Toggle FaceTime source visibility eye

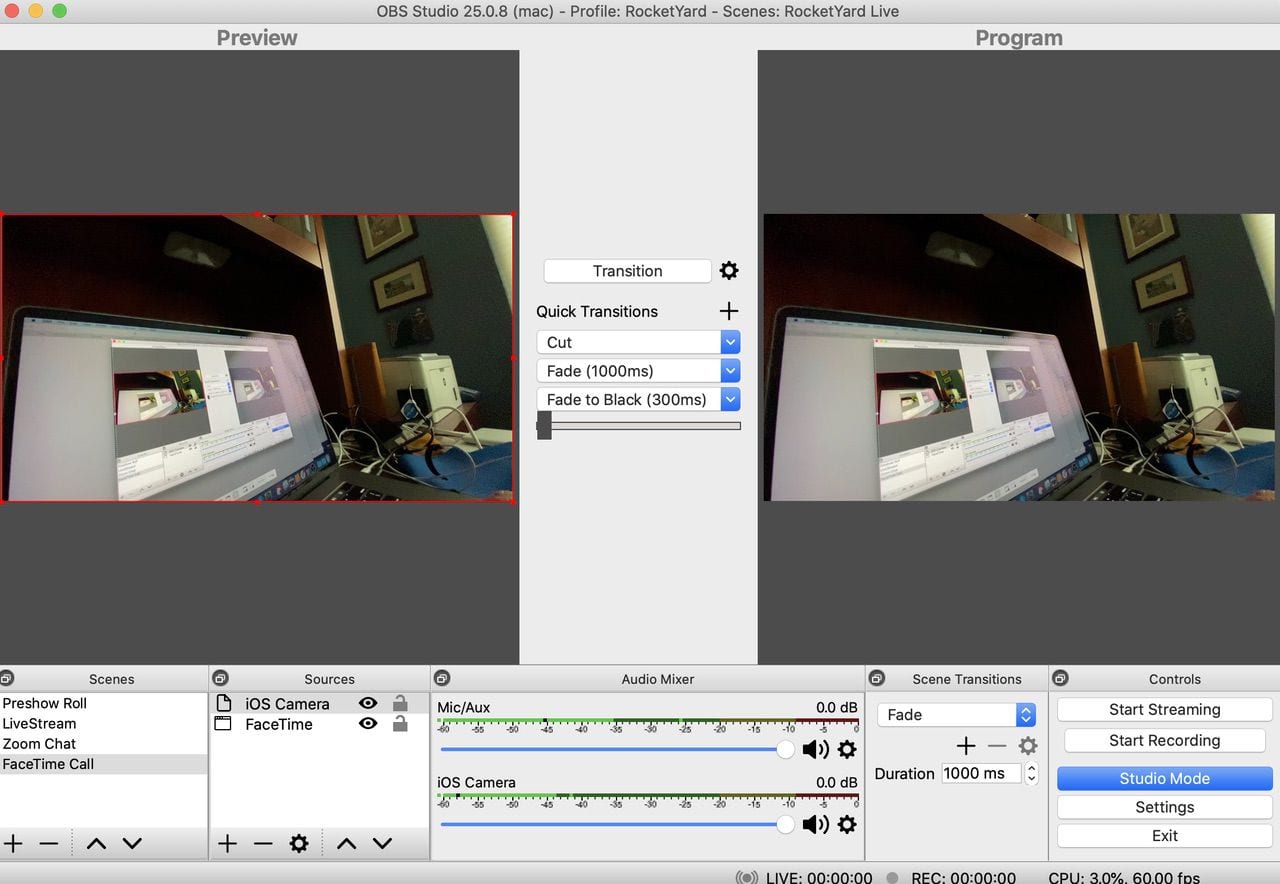pos(368,724)
